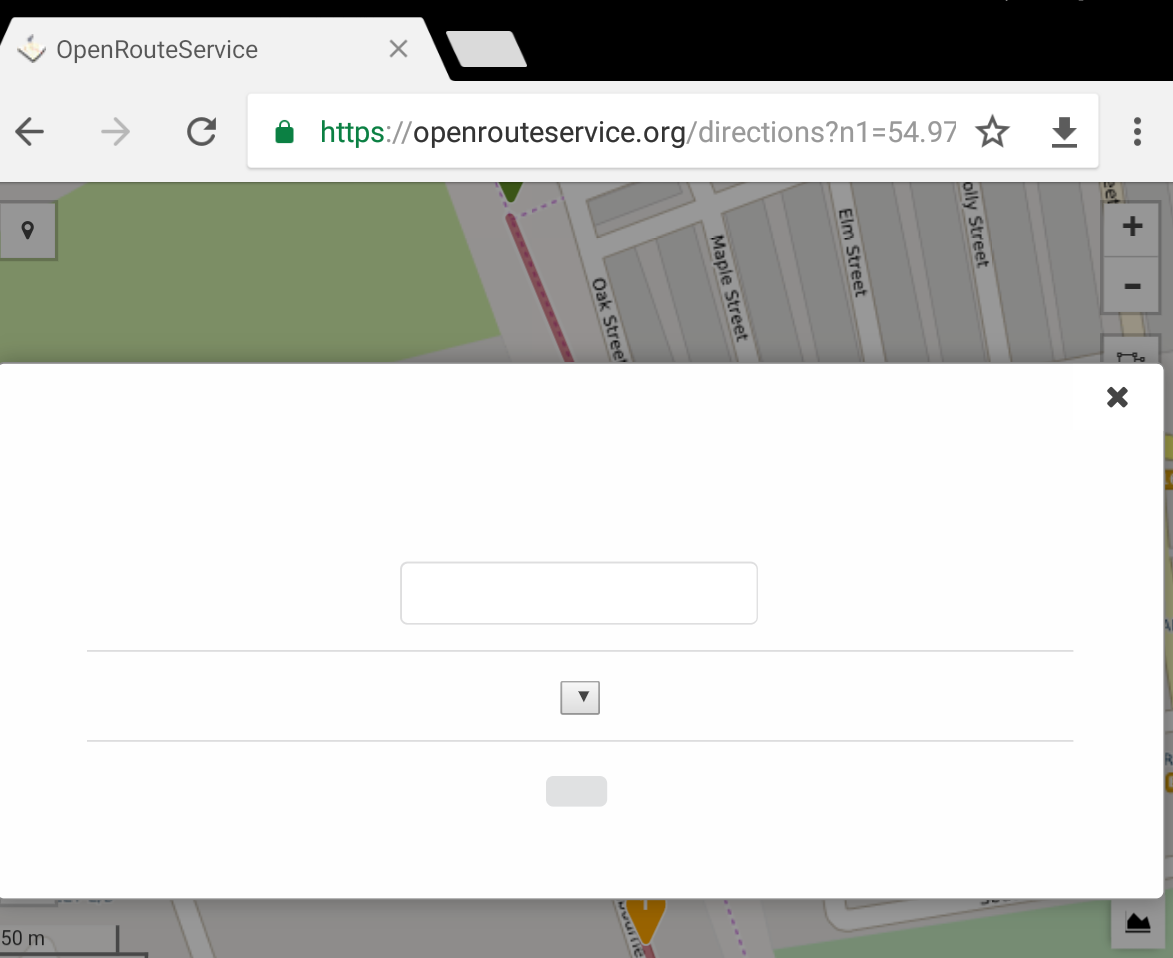Click the empty text field in the dialog

[579, 593]
